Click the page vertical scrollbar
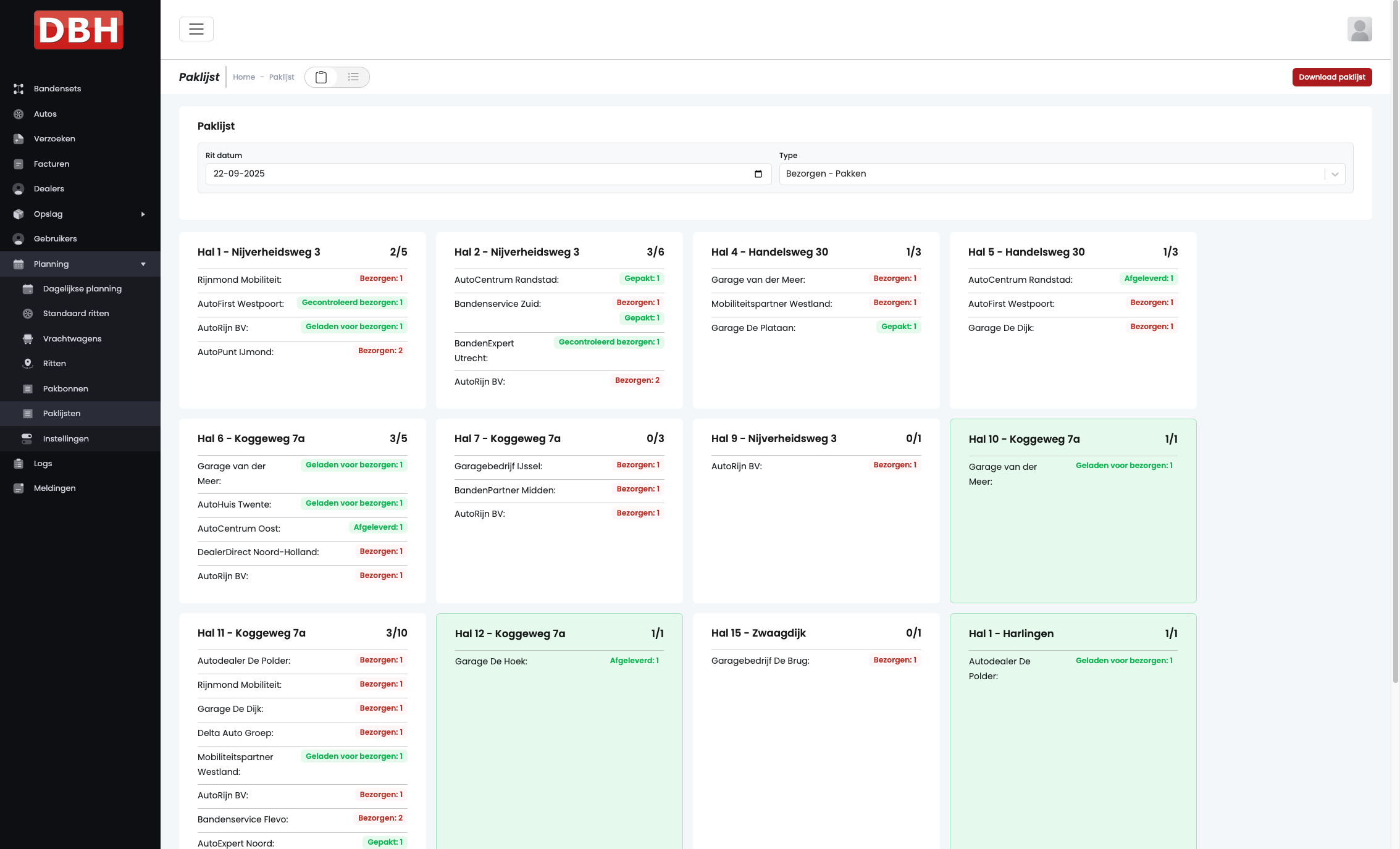This screenshot has width=1400, height=849. pyautogui.click(x=1394, y=340)
